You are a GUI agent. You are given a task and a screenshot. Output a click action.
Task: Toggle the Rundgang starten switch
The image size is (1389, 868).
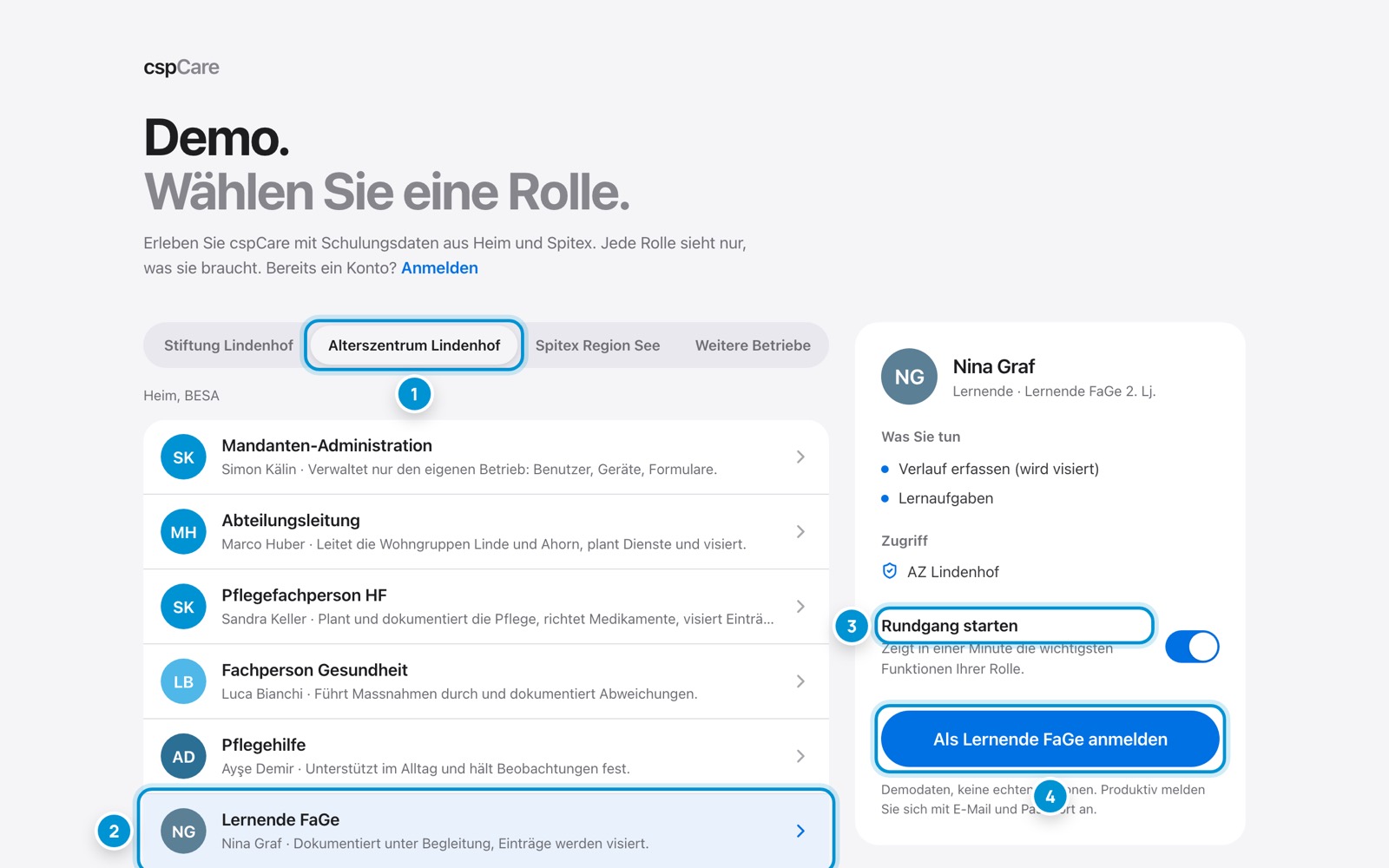pos(1192,647)
